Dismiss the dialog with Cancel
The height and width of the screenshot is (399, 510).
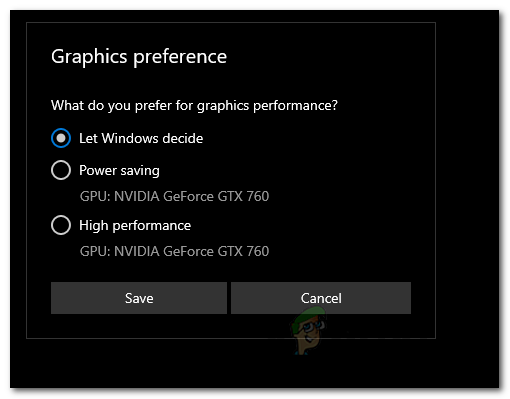pos(321,298)
